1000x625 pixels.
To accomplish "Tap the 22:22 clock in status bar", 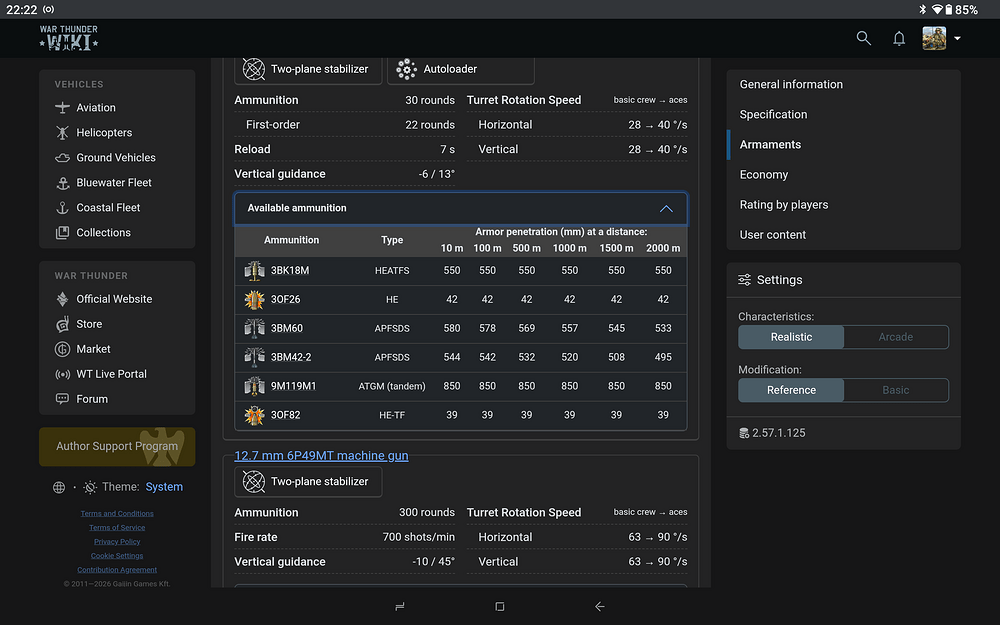I will coord(22,10).
